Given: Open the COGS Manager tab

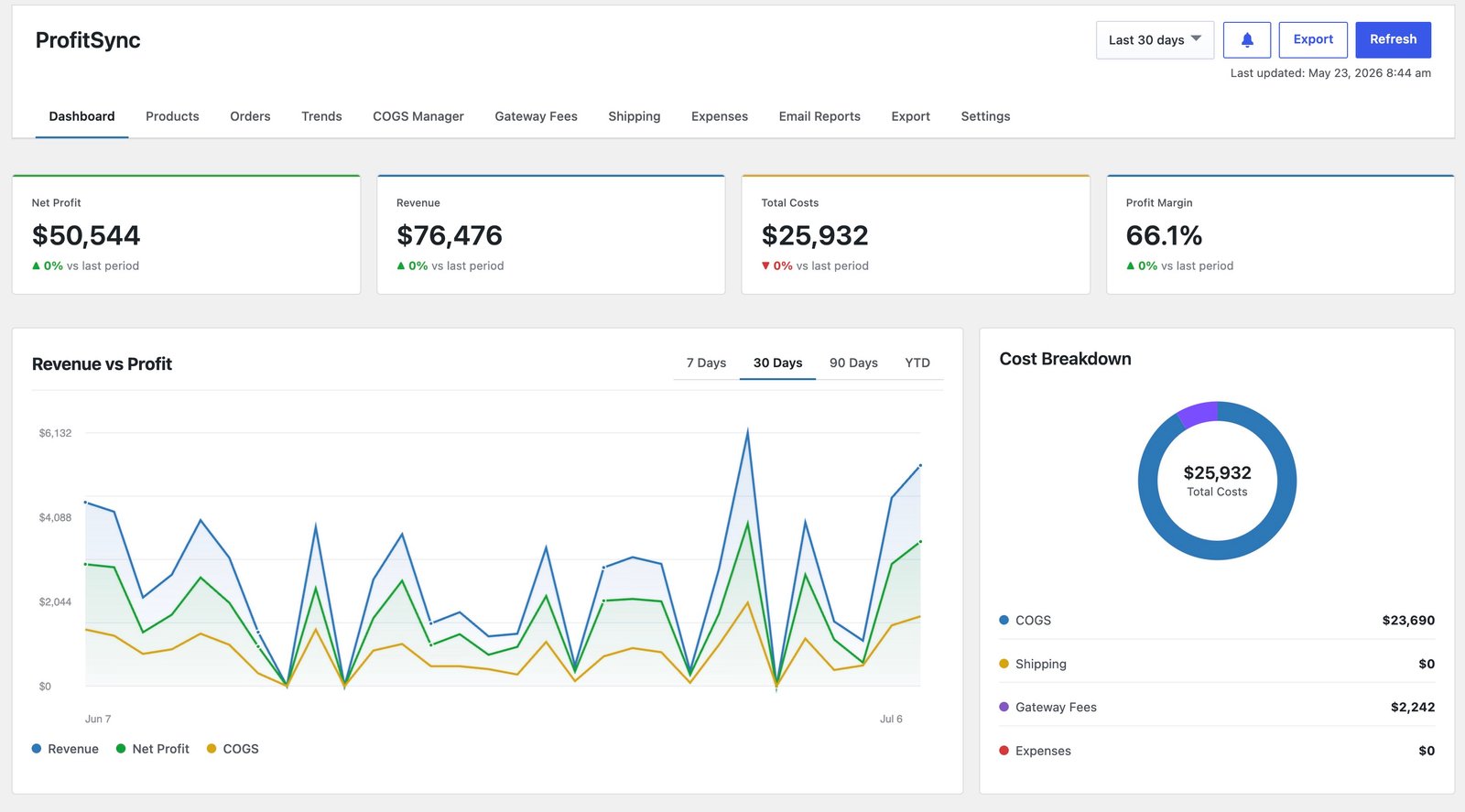Looking at the screenshot, I should 418,116.
